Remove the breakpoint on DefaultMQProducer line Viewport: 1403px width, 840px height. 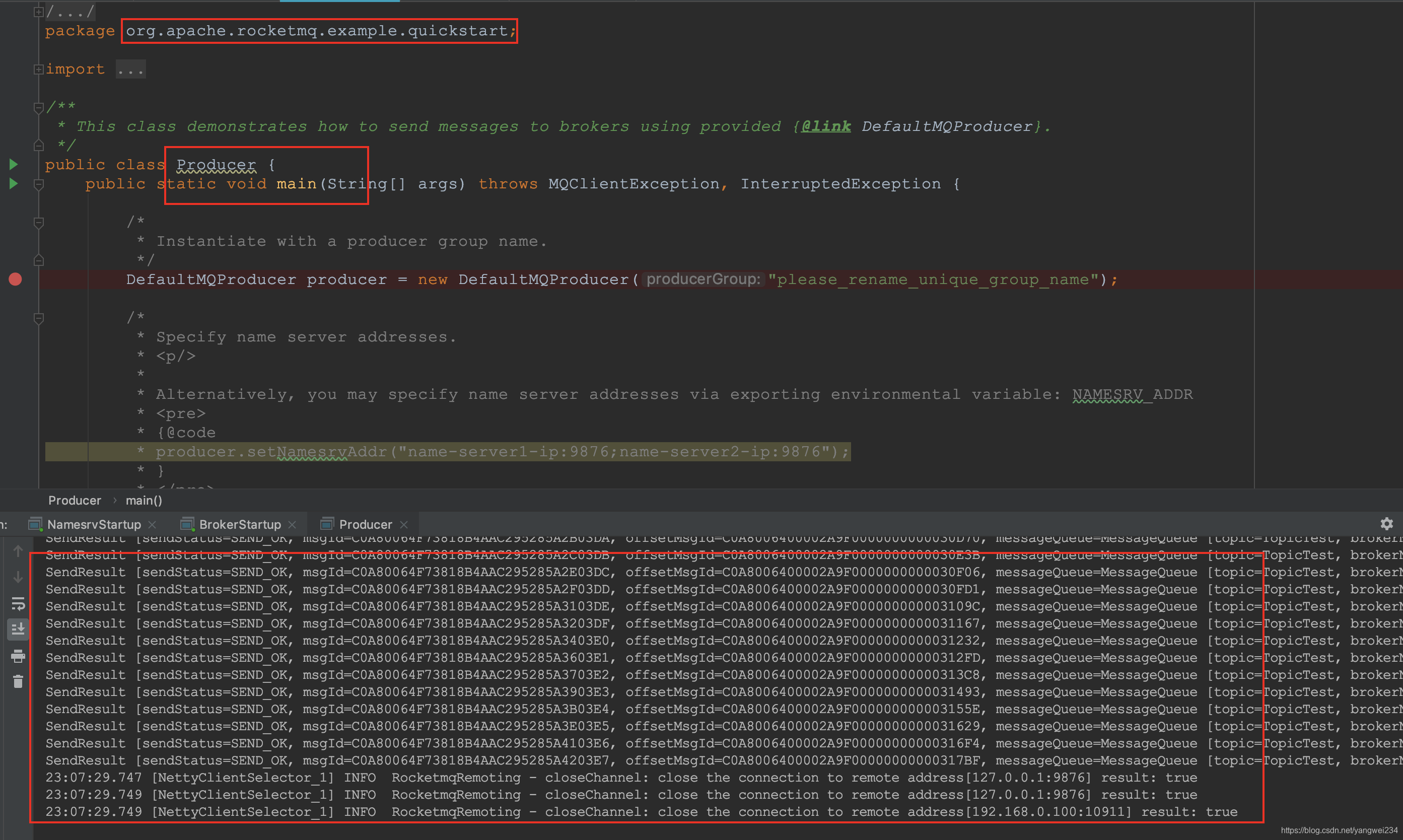(15, 279)
